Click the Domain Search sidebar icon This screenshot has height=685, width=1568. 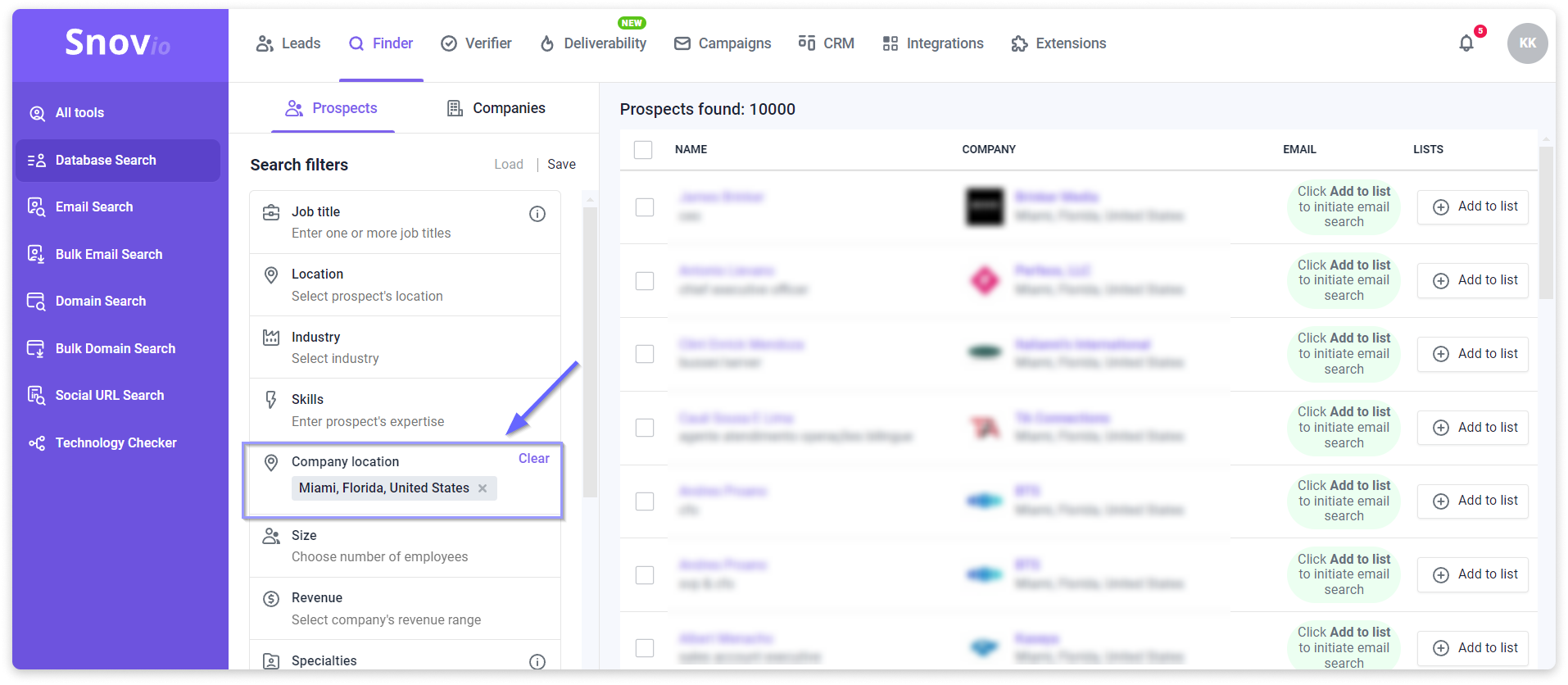(x=37, y=302)
